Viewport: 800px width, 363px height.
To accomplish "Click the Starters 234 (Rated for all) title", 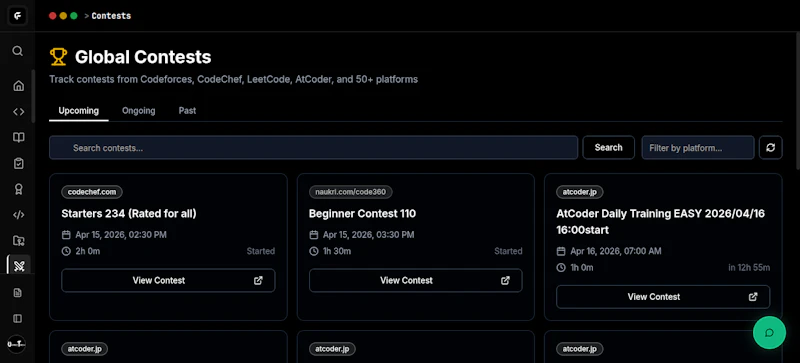I will [x=129, y=213].
